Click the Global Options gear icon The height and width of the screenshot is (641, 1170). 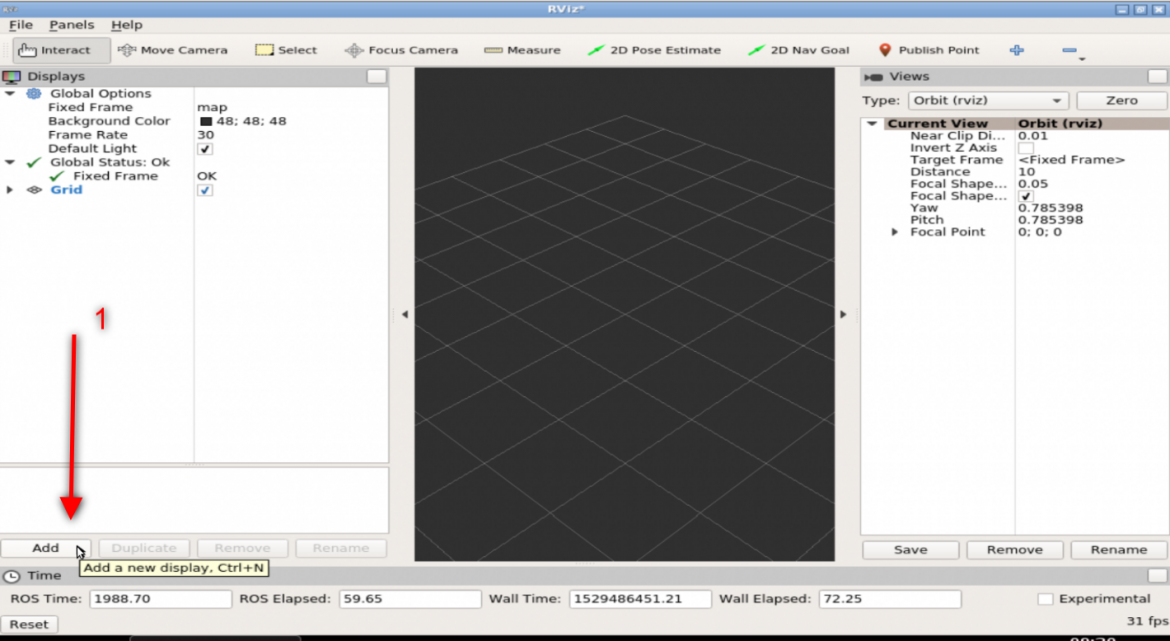click(x=34, y=93)
